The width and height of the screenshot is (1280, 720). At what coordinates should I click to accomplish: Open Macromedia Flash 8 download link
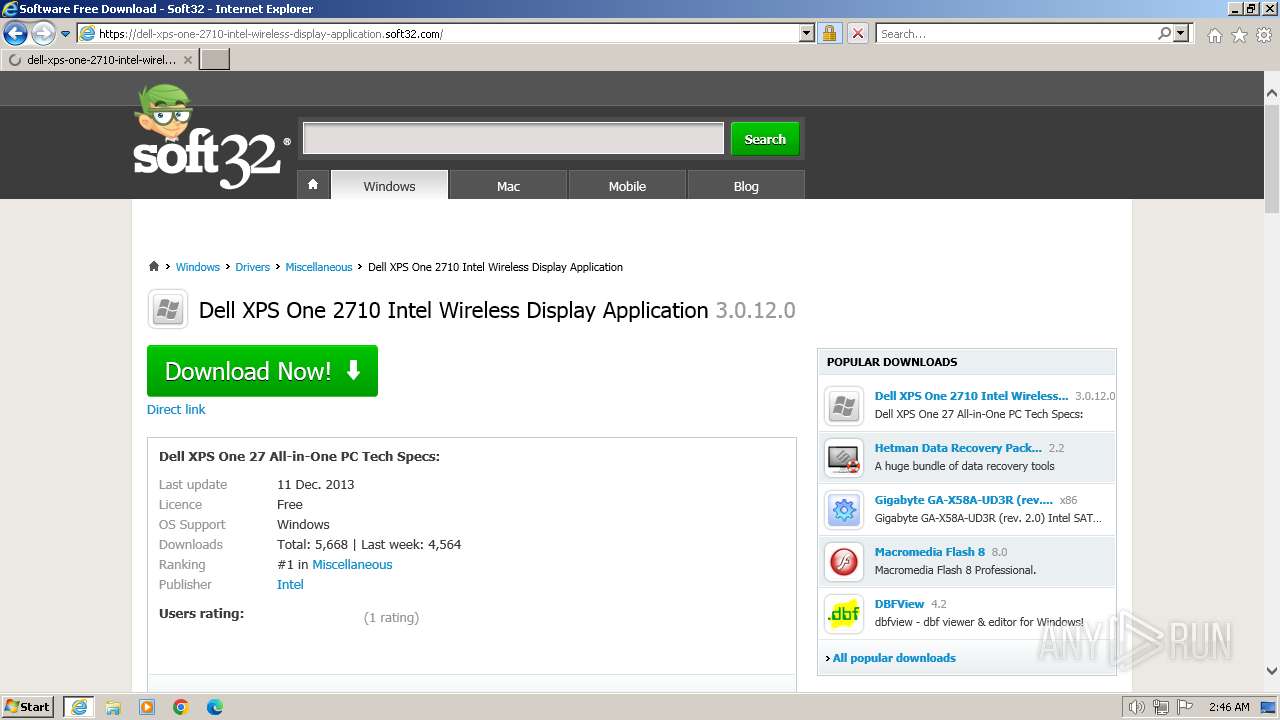tap(929, 552)
